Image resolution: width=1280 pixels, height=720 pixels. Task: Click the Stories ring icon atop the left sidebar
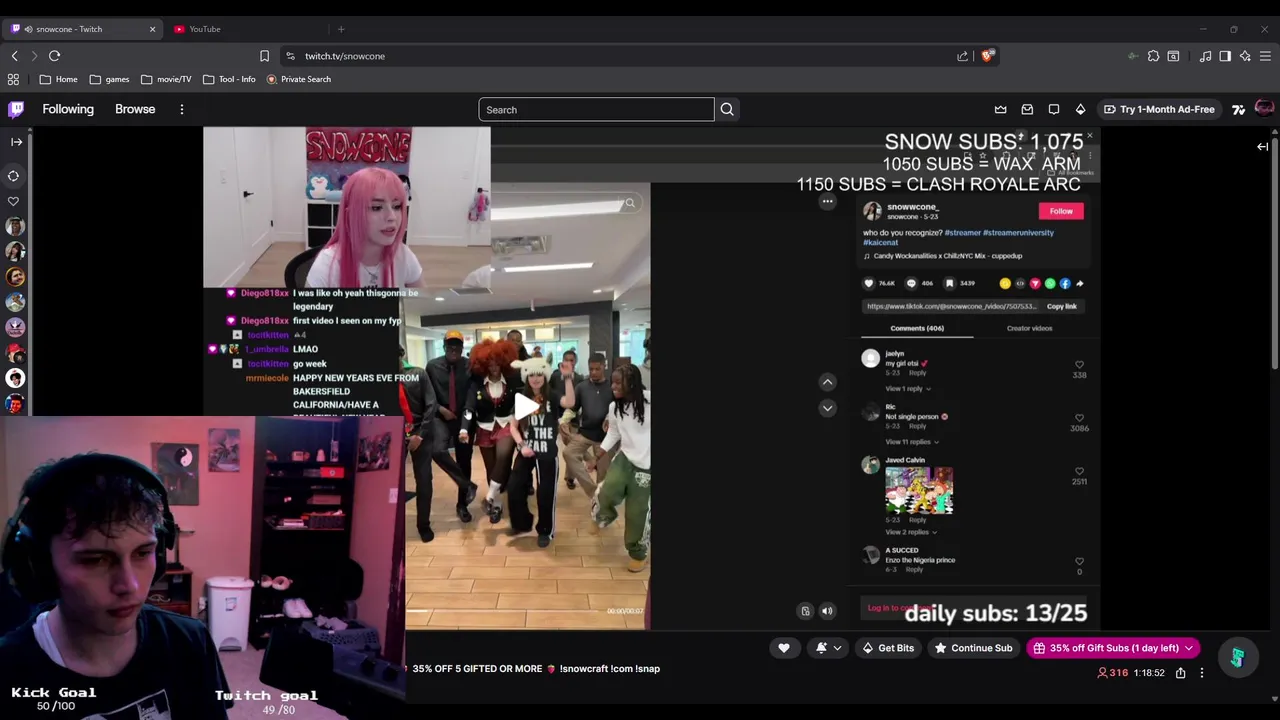(14, 176)
